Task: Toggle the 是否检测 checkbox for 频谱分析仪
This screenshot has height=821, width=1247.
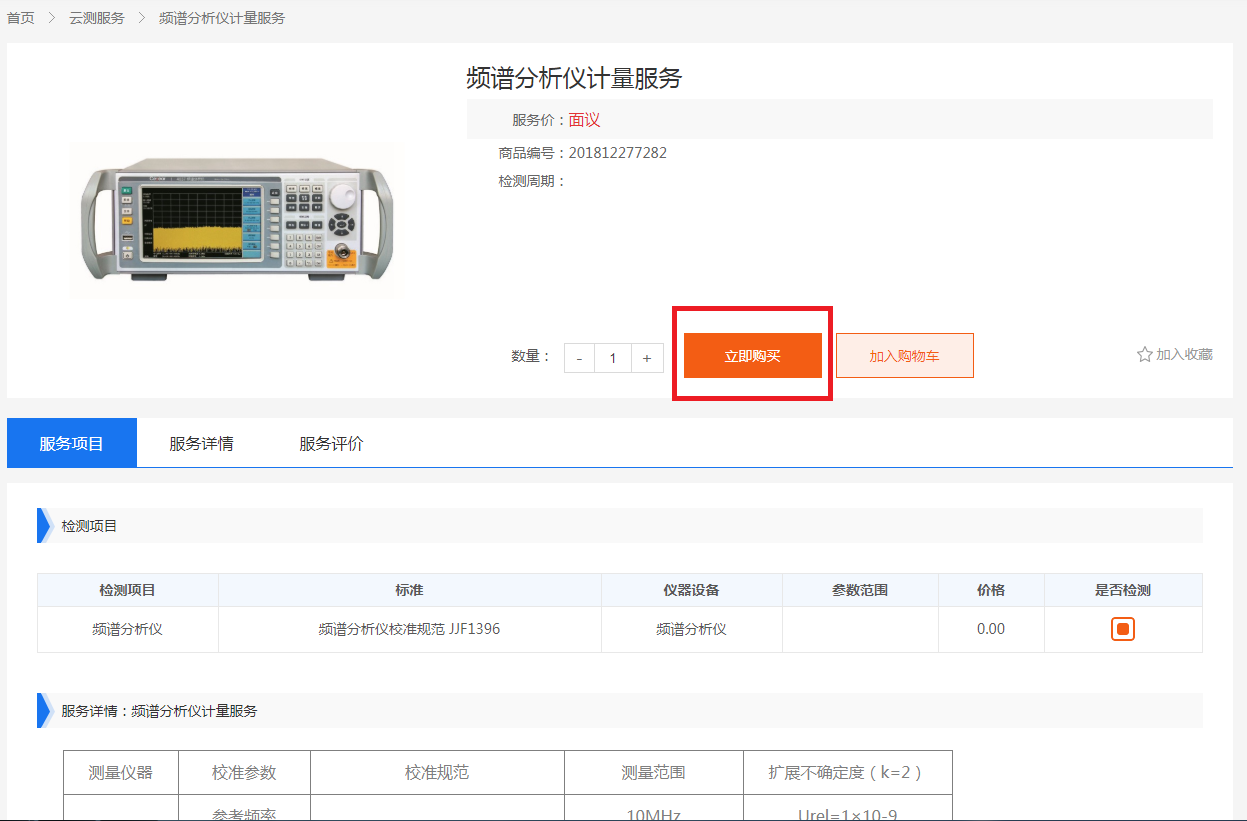Action: coord(1123,629)
